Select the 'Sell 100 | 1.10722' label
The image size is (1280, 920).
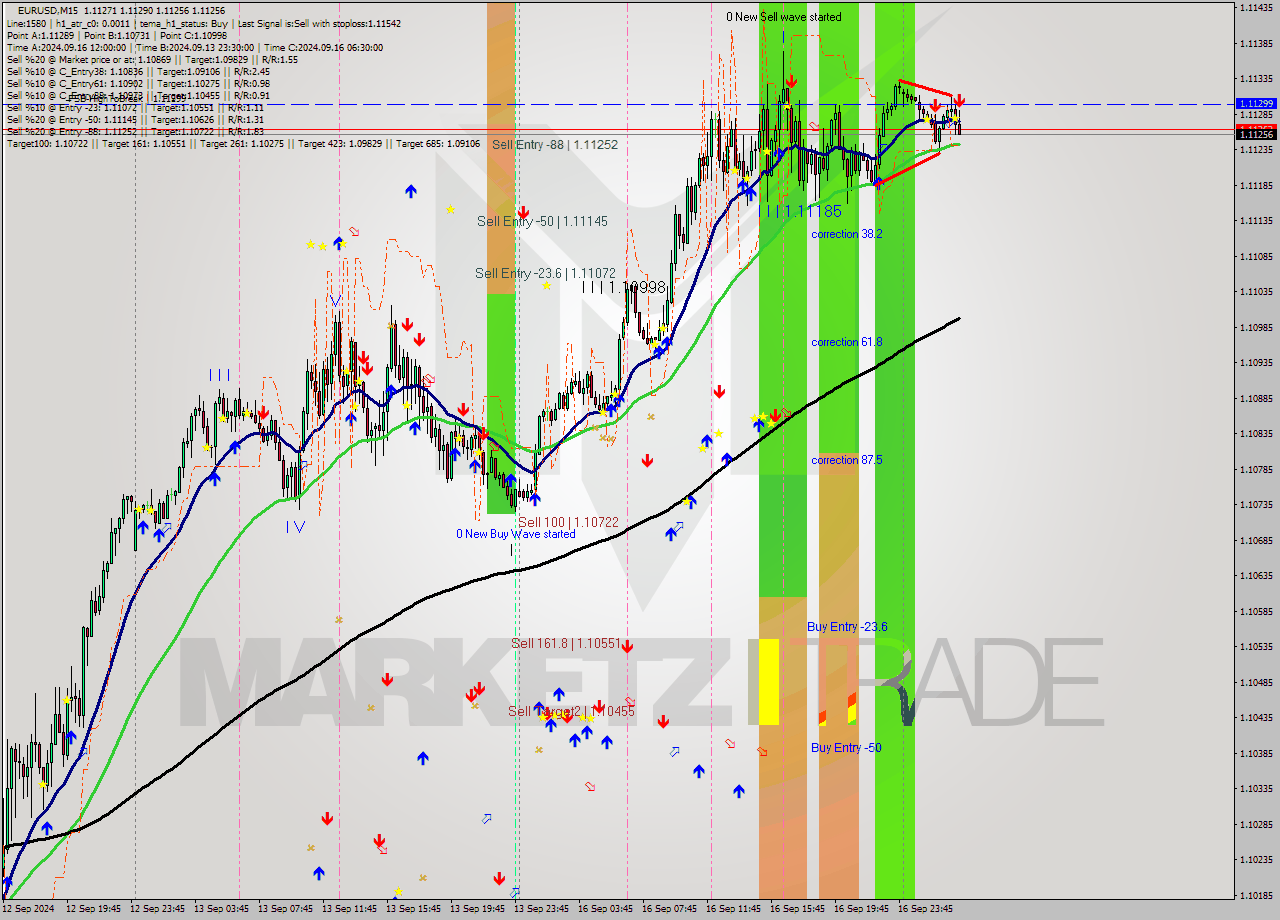tap(568, 523)
